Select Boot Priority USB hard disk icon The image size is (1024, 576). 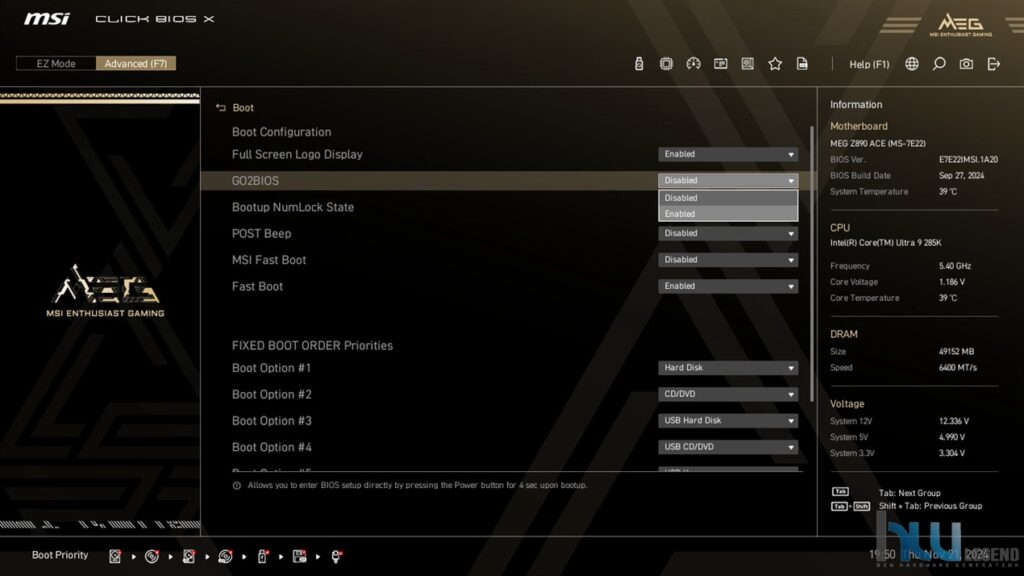pos(189,556)
